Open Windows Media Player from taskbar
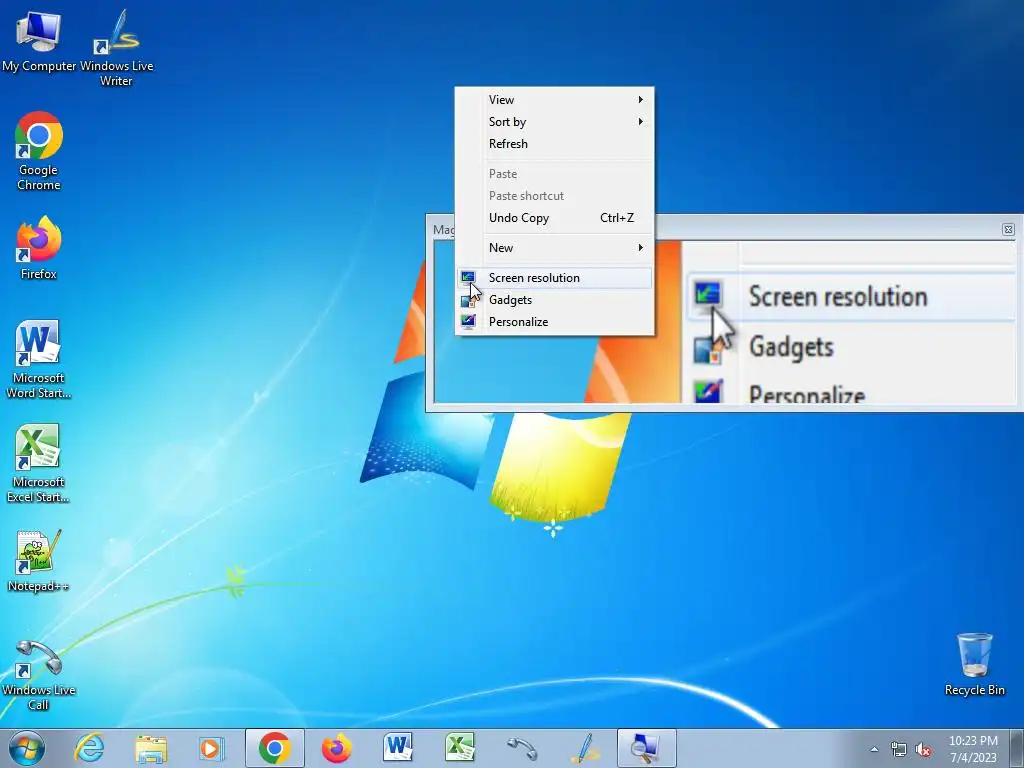1024x768 pixels. (212, 748)
